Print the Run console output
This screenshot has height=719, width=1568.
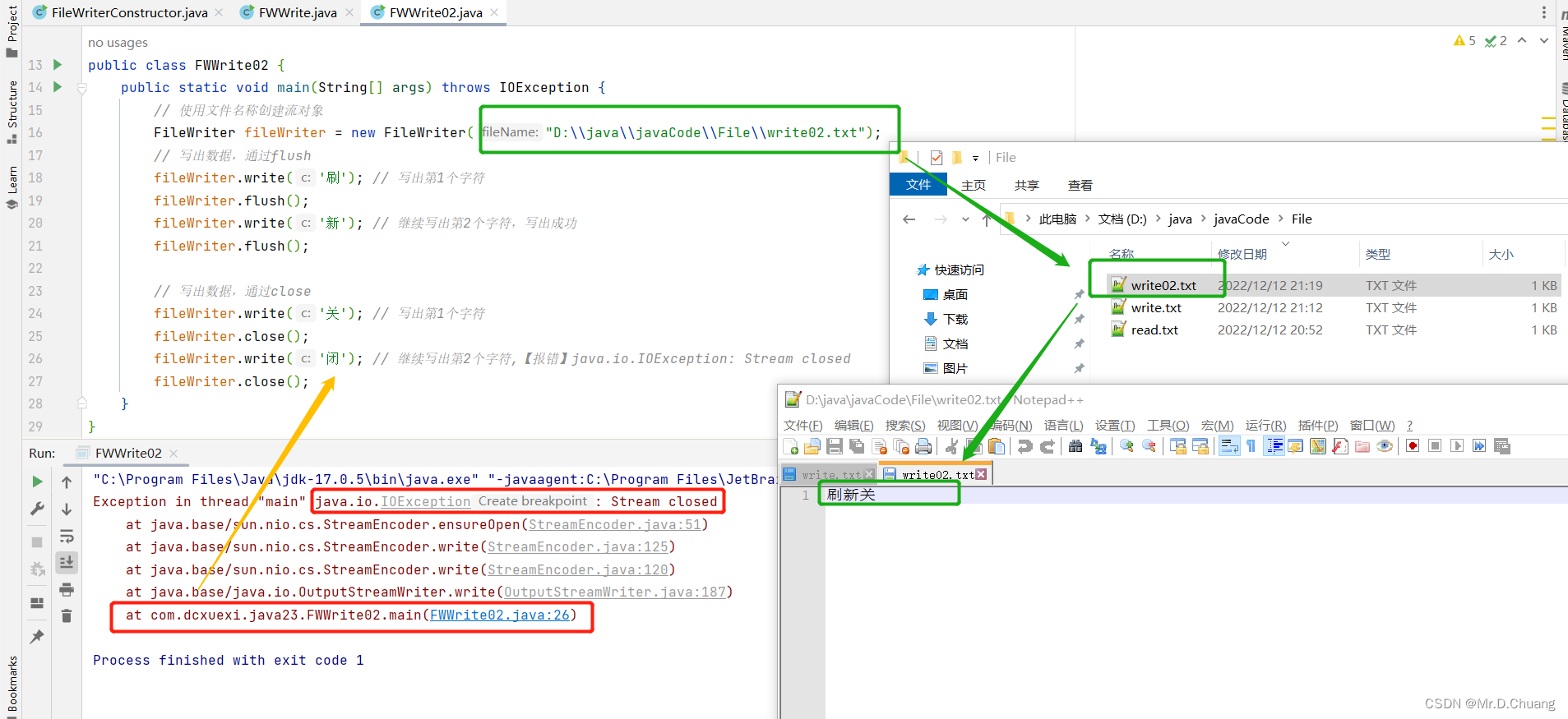[x=67, y=589]
